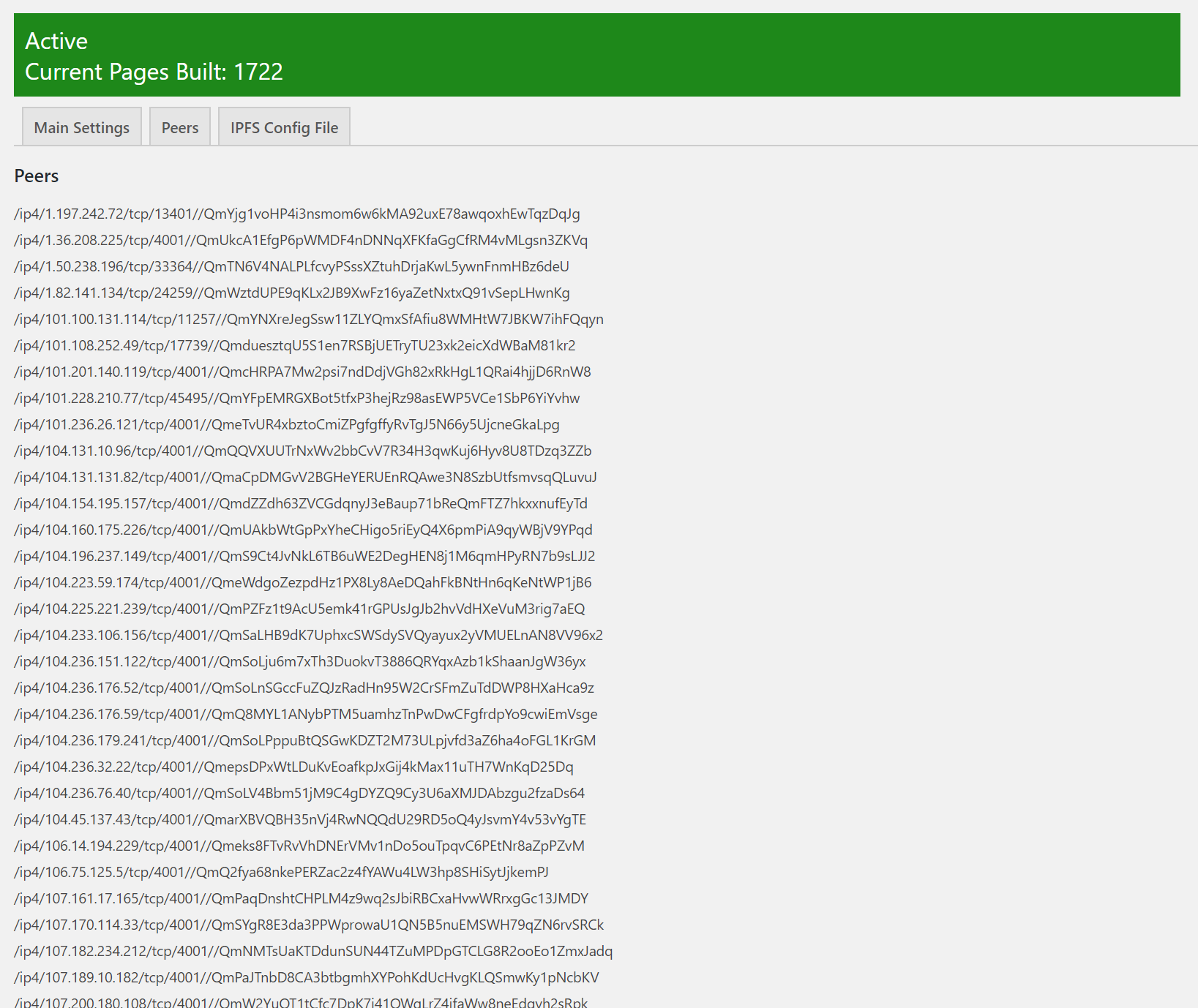Click peer address 104.236.76.40
This screenshot has width=1198, height=1008.
299,793
